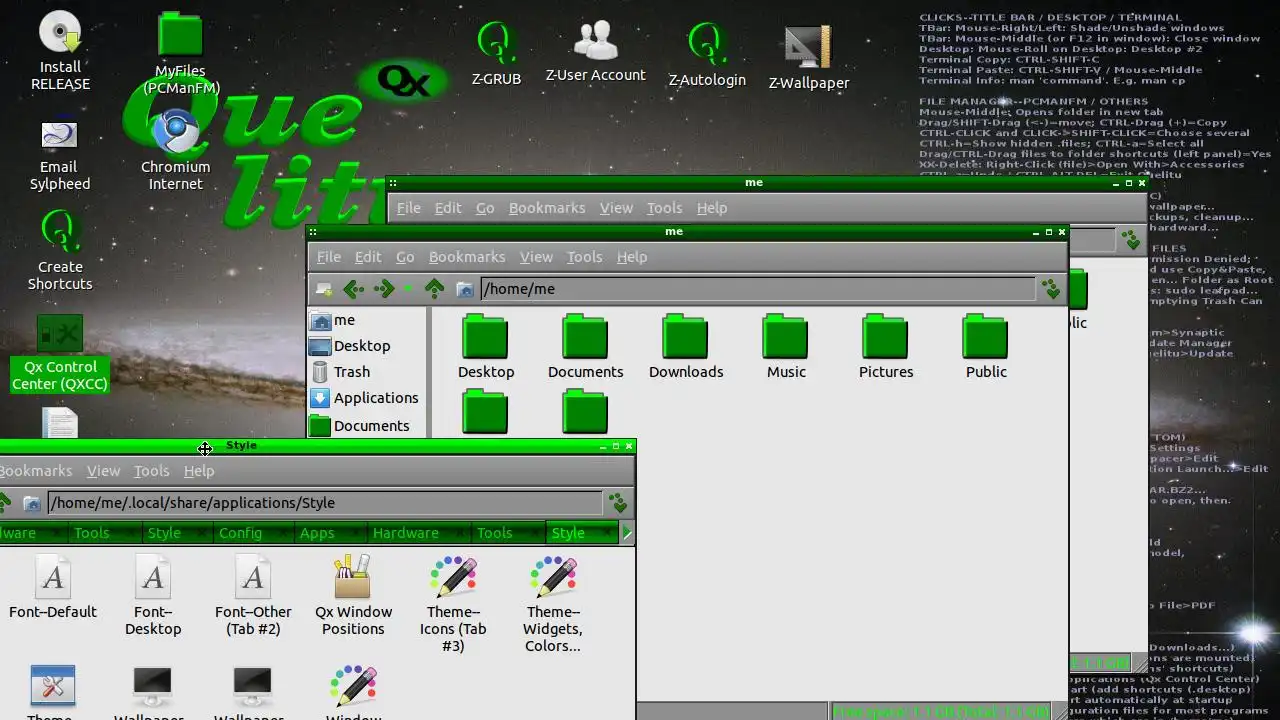The height and width of the screenshot is (720, 1280).
Task: Open the Theme--Icons (Tab #3) item
Action: coord(453,604)
